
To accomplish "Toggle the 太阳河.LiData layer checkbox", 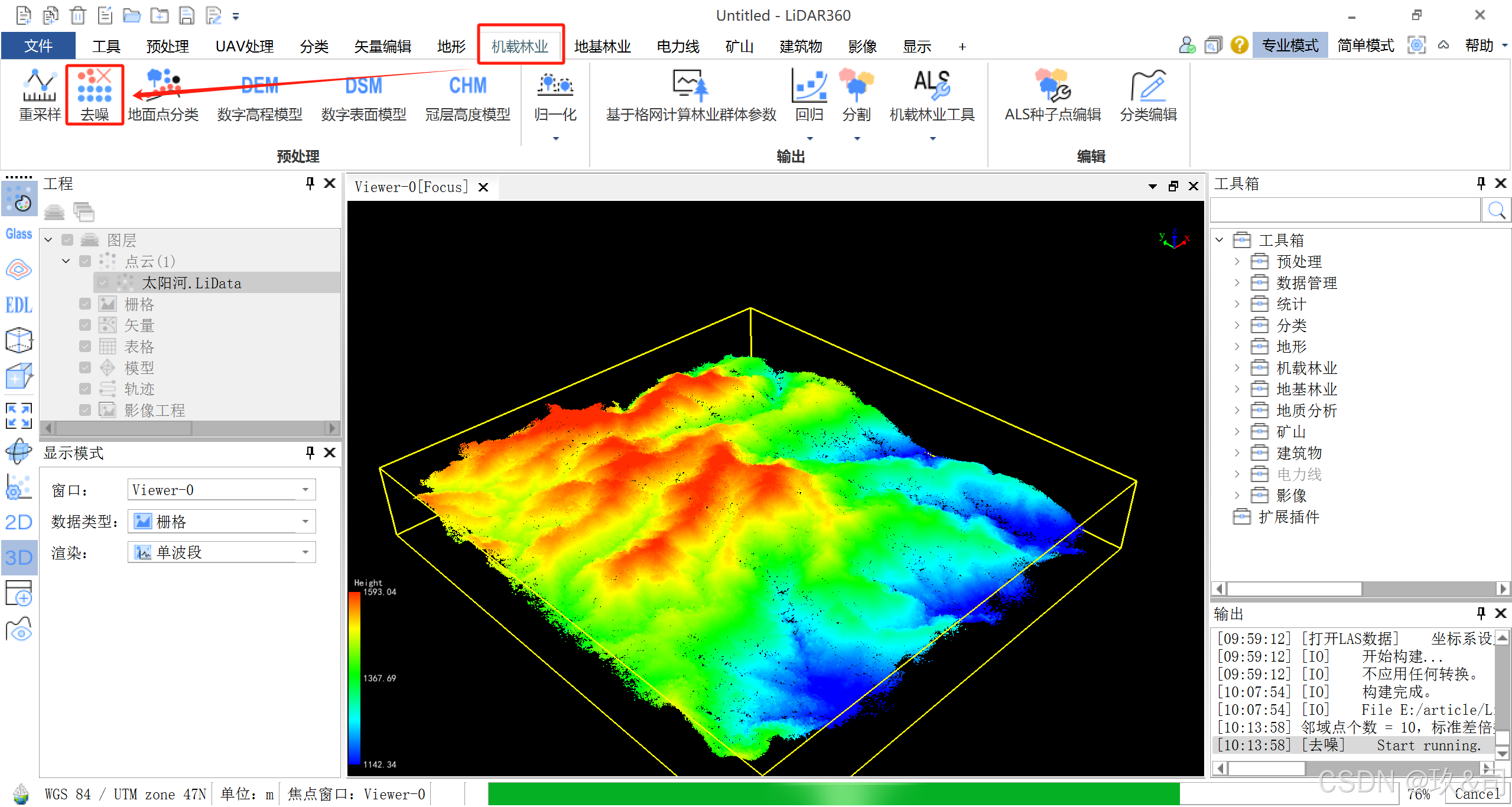I will click(x=104, y=283).
